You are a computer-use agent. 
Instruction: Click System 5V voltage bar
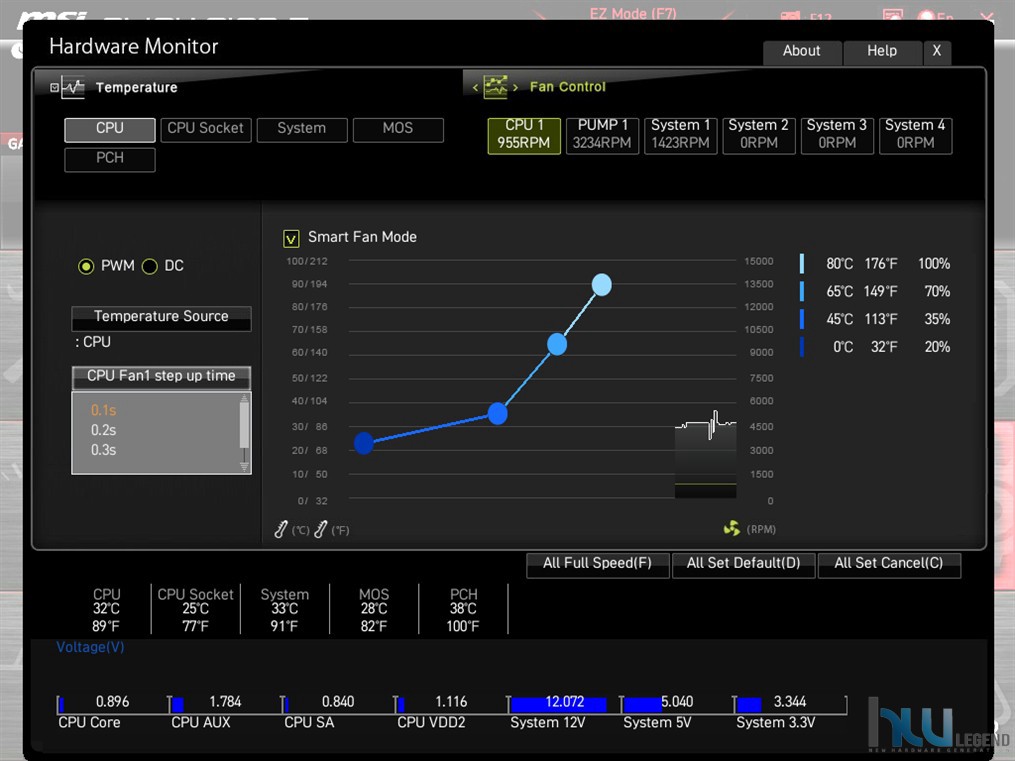coord(676,704)
